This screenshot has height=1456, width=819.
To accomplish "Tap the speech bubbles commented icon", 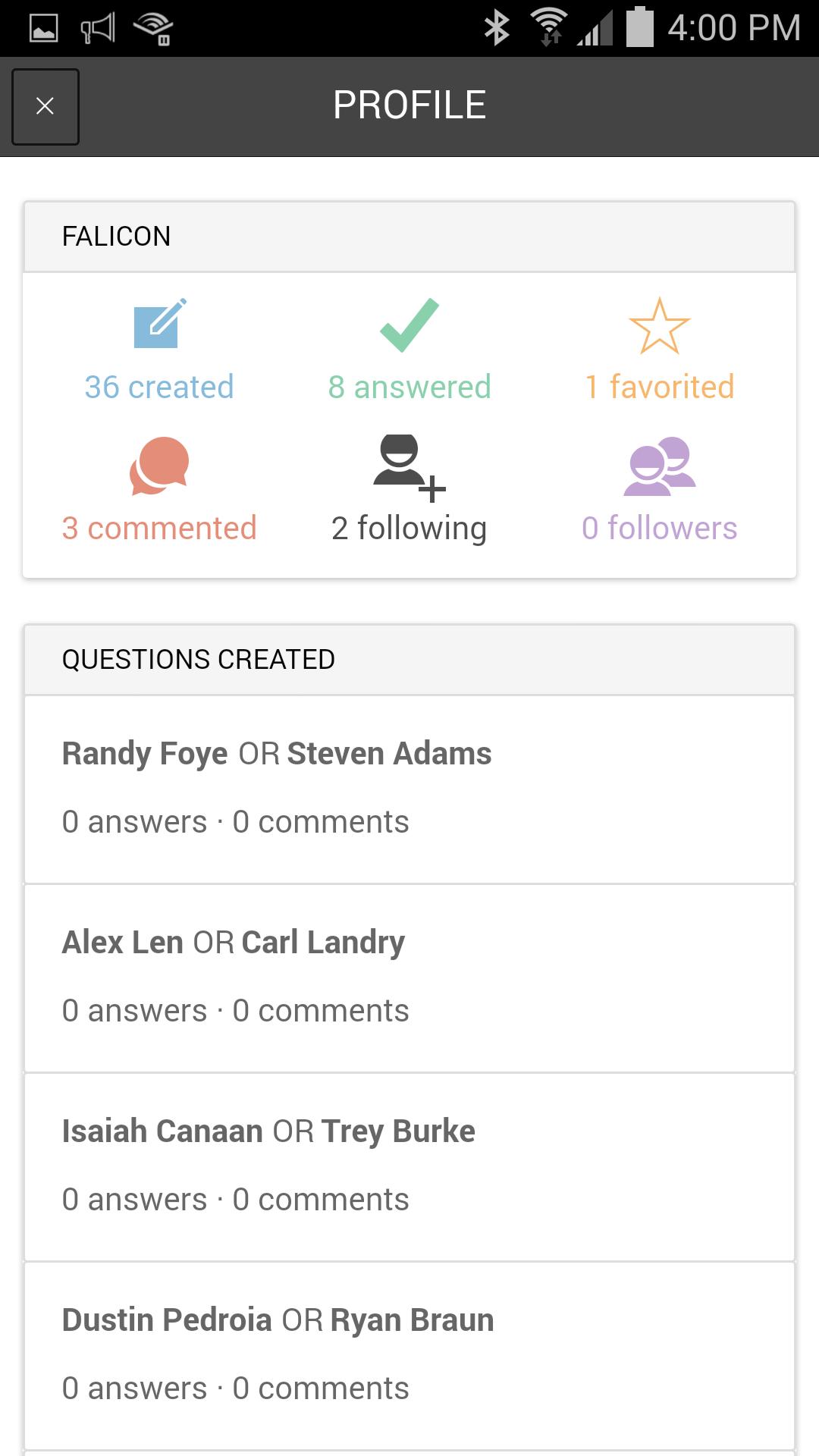I will (159, 466).
